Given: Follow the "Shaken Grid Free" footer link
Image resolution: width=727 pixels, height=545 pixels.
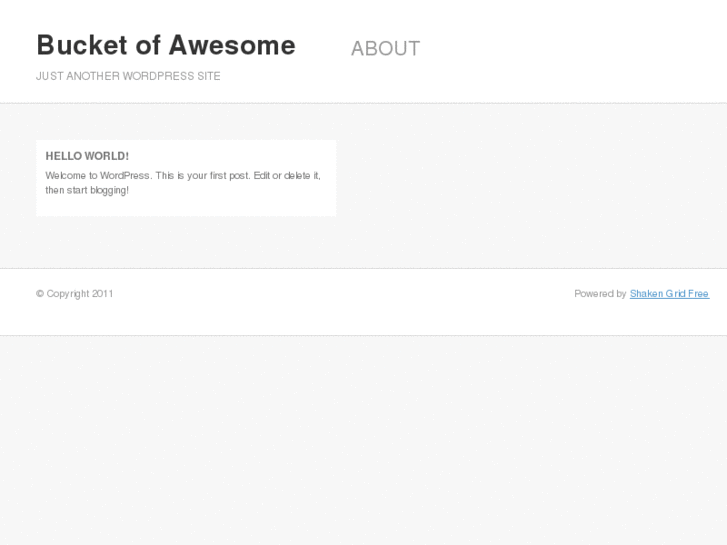Looking at the screenshot, I should click(x=668, y=294).
